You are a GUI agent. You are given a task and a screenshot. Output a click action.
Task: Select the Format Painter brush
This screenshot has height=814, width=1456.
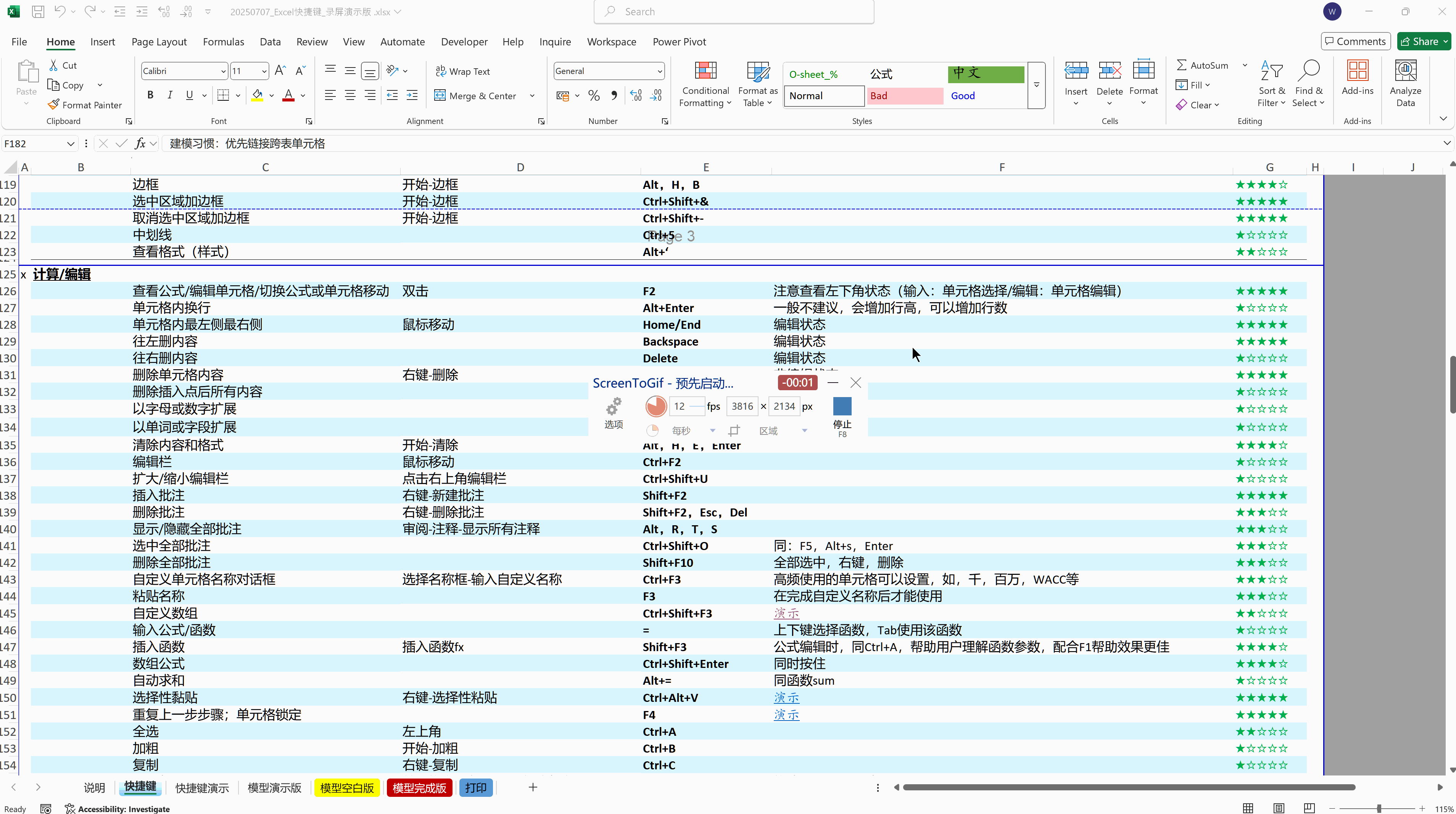[x=54, y=105]
